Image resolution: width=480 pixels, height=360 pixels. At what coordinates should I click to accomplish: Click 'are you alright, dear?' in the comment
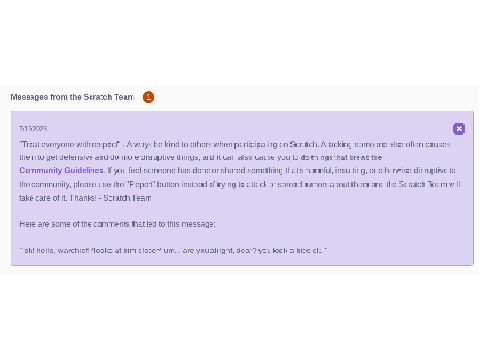tap(220, 250)
